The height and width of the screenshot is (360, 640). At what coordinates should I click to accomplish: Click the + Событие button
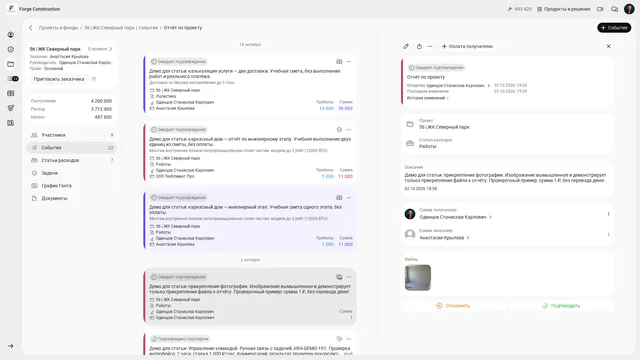(614, 28)
